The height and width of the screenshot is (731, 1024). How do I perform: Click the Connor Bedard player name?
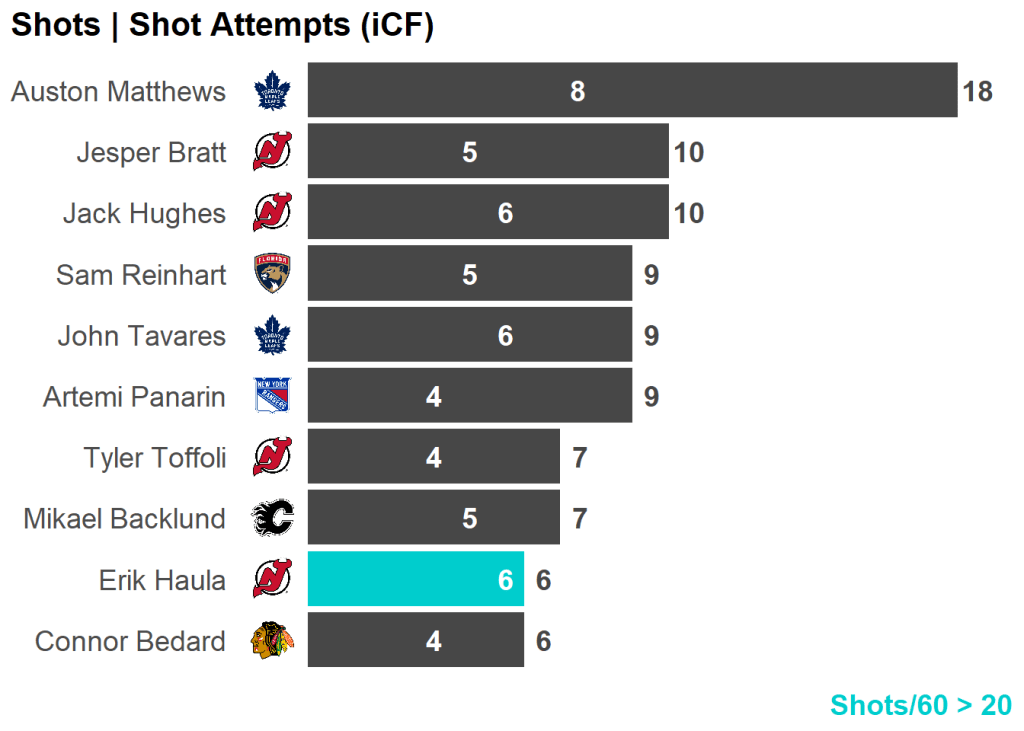click(x=130, y=641)
